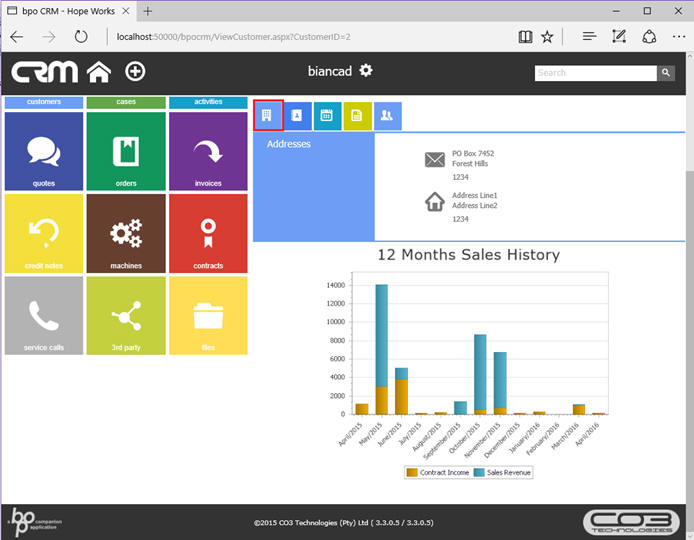Click the footer copyright CO3 Technologies text

click(x=343, y=523)
